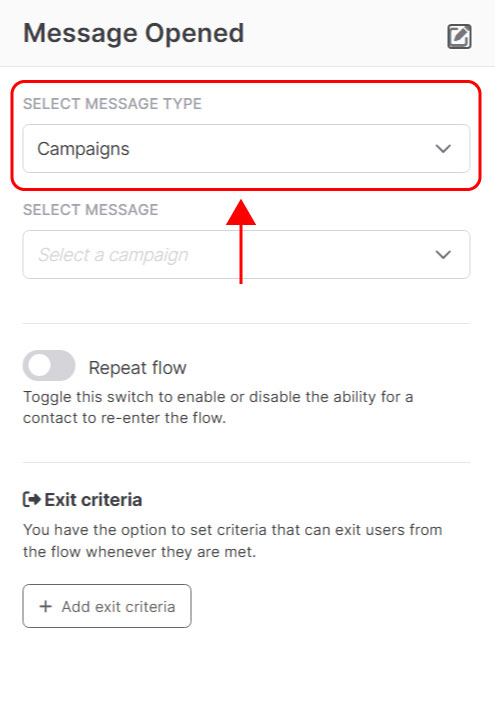
Task: Click the Exit criteria description text
Action: [233, 541]
